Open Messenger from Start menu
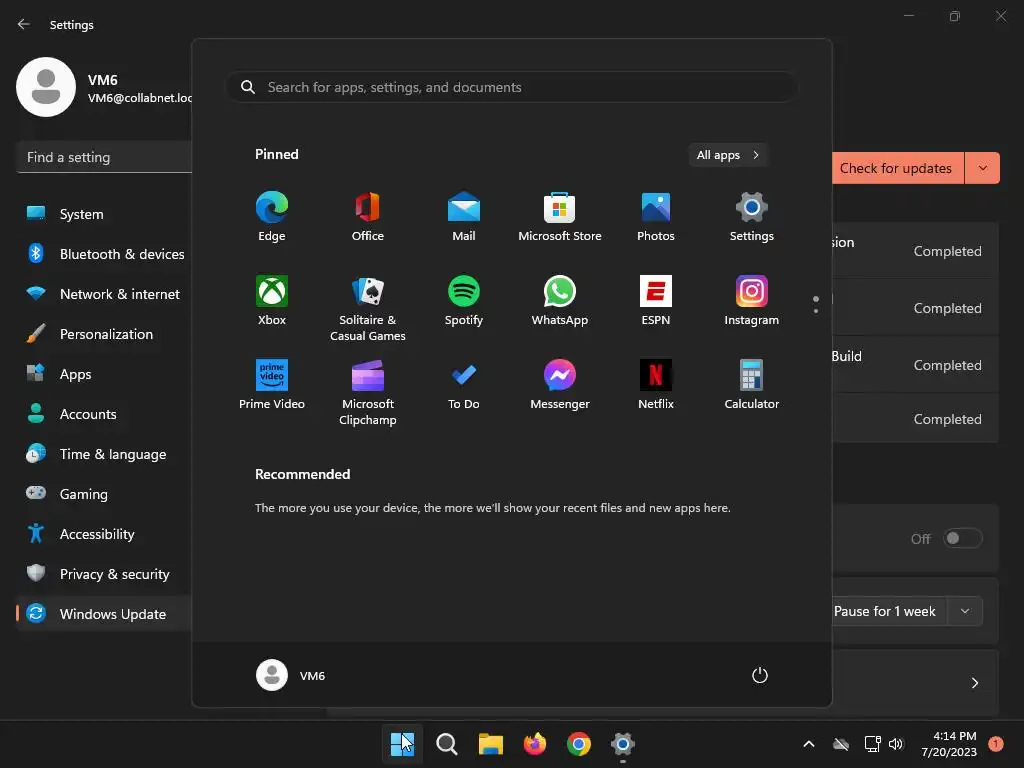Screen dimensions: 1024x768 [x=560, y=385]
